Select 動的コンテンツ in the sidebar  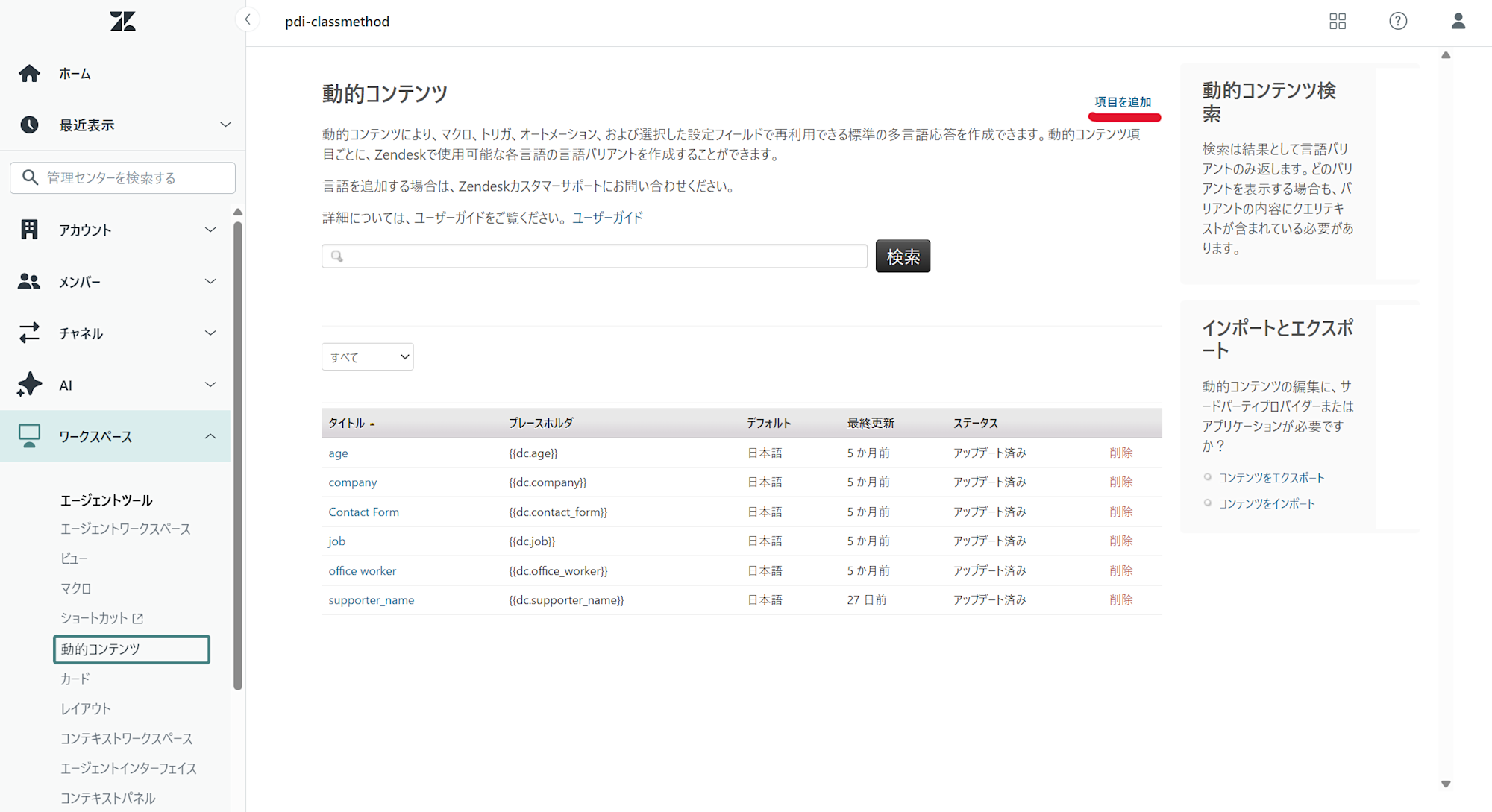[131, 649]
